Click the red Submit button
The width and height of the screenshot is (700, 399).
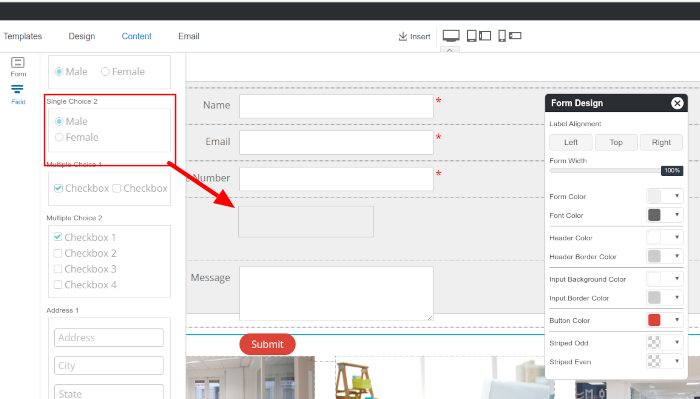[267, 344]
